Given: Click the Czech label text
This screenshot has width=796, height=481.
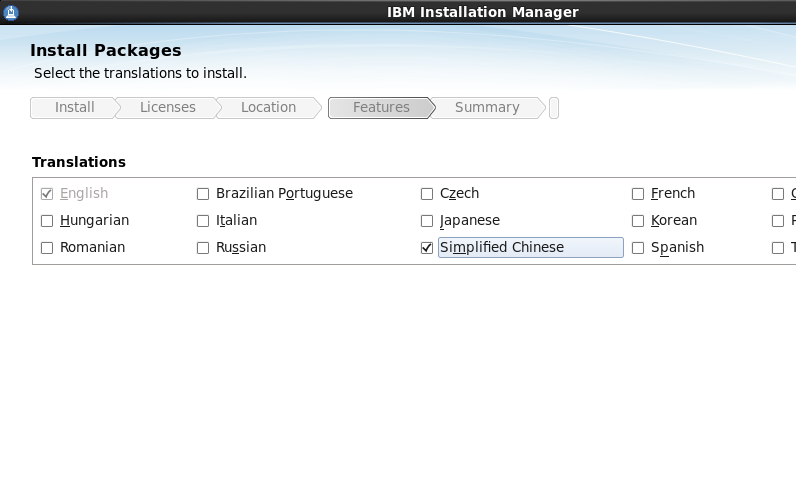Looking at the screenshot, I should coord(459,194).
